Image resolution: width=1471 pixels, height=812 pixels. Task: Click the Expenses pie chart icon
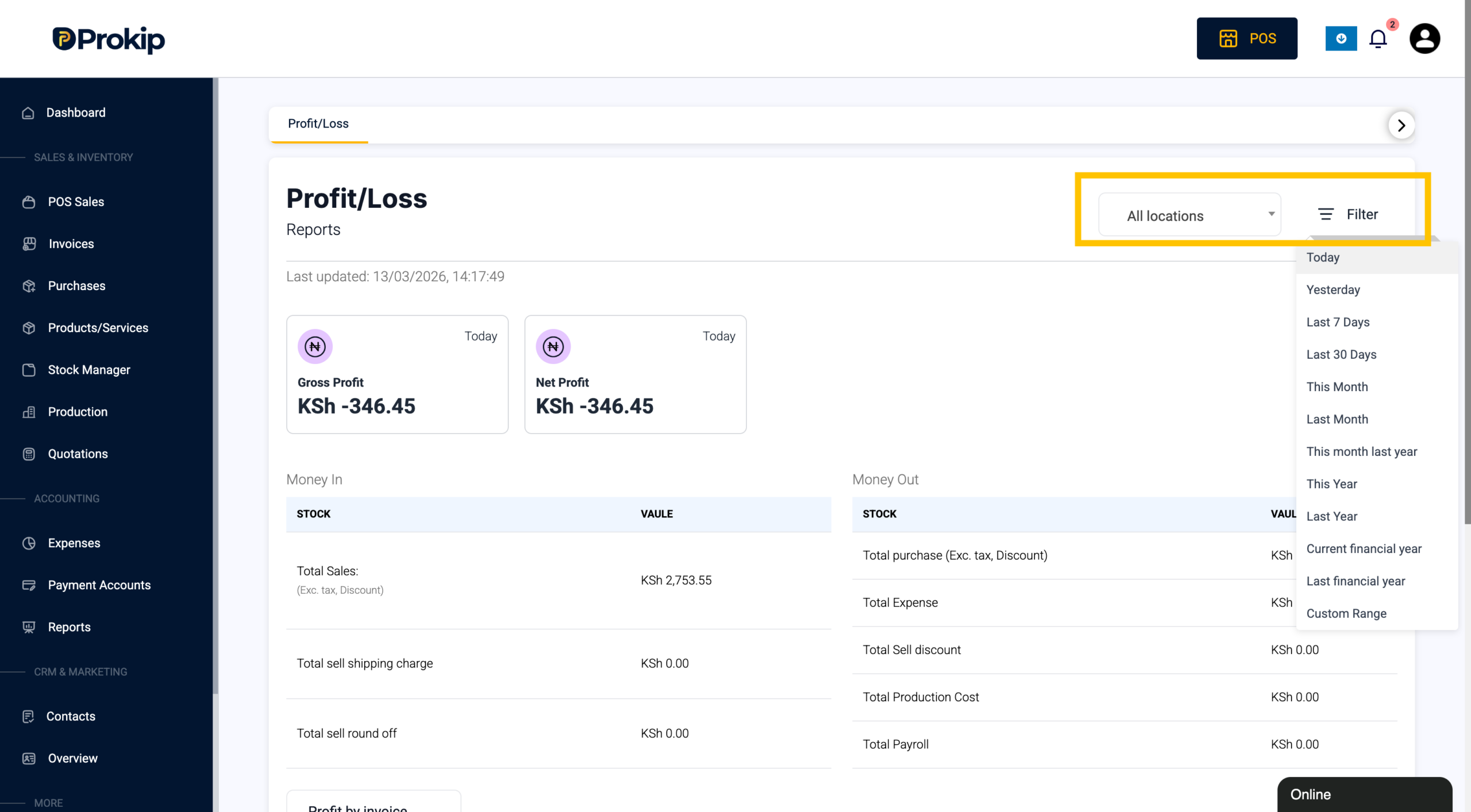29,543
